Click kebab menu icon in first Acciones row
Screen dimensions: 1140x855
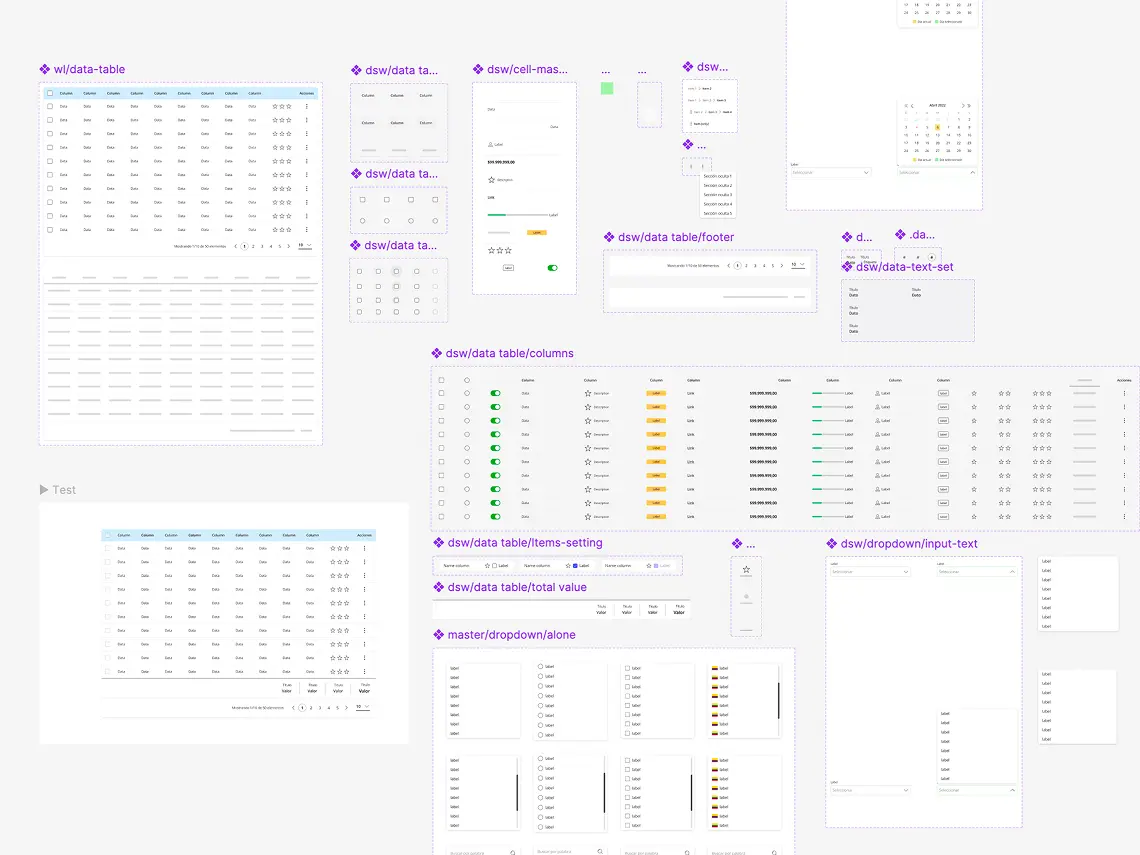(306, 106)
